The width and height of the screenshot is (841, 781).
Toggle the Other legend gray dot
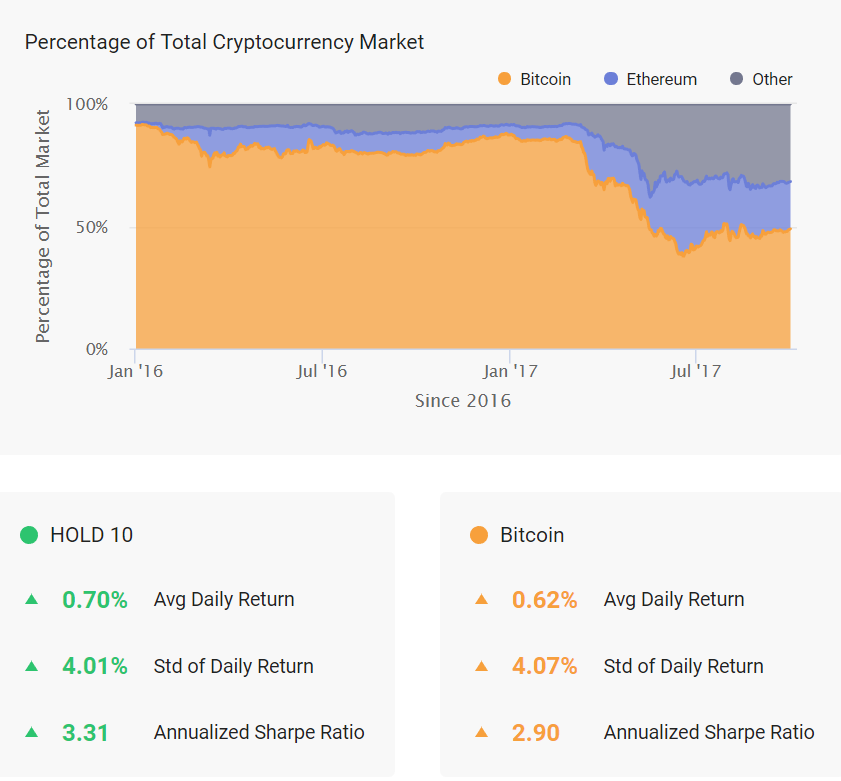736,79
